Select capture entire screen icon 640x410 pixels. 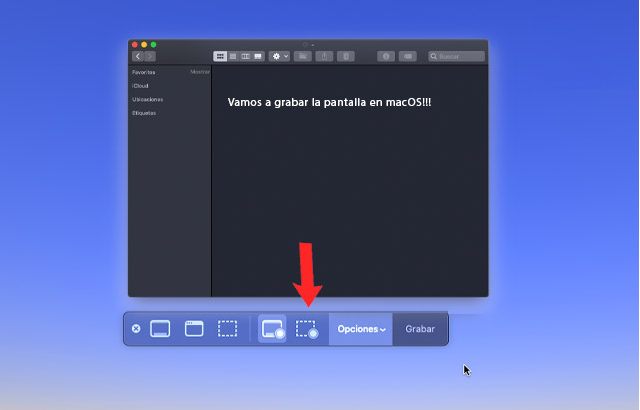coord(160,328)
